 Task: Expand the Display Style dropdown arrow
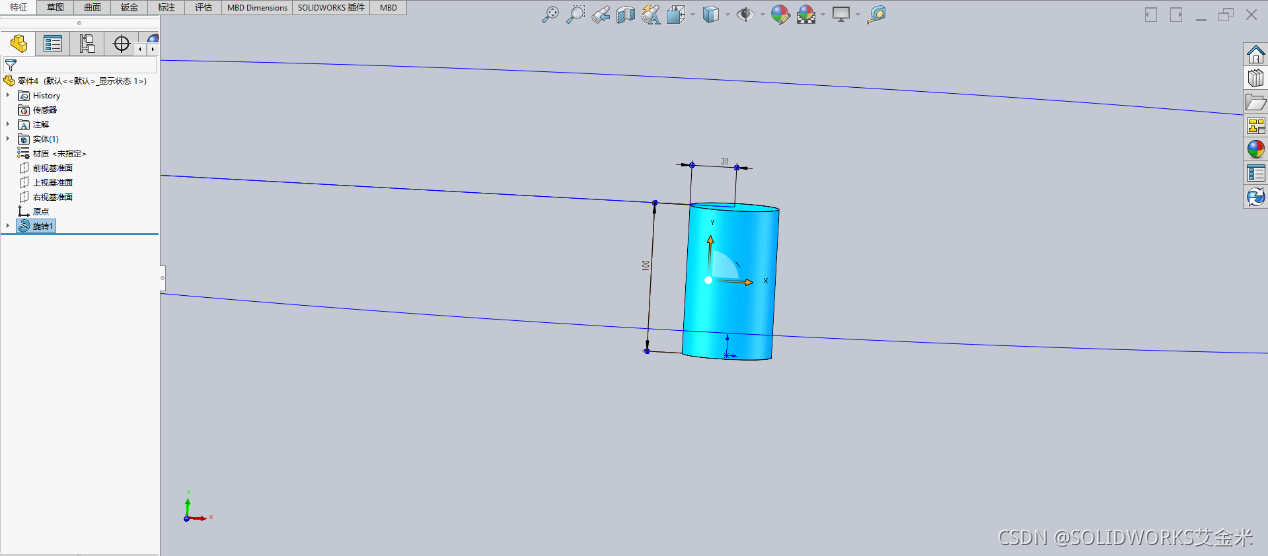coord(726,15)
